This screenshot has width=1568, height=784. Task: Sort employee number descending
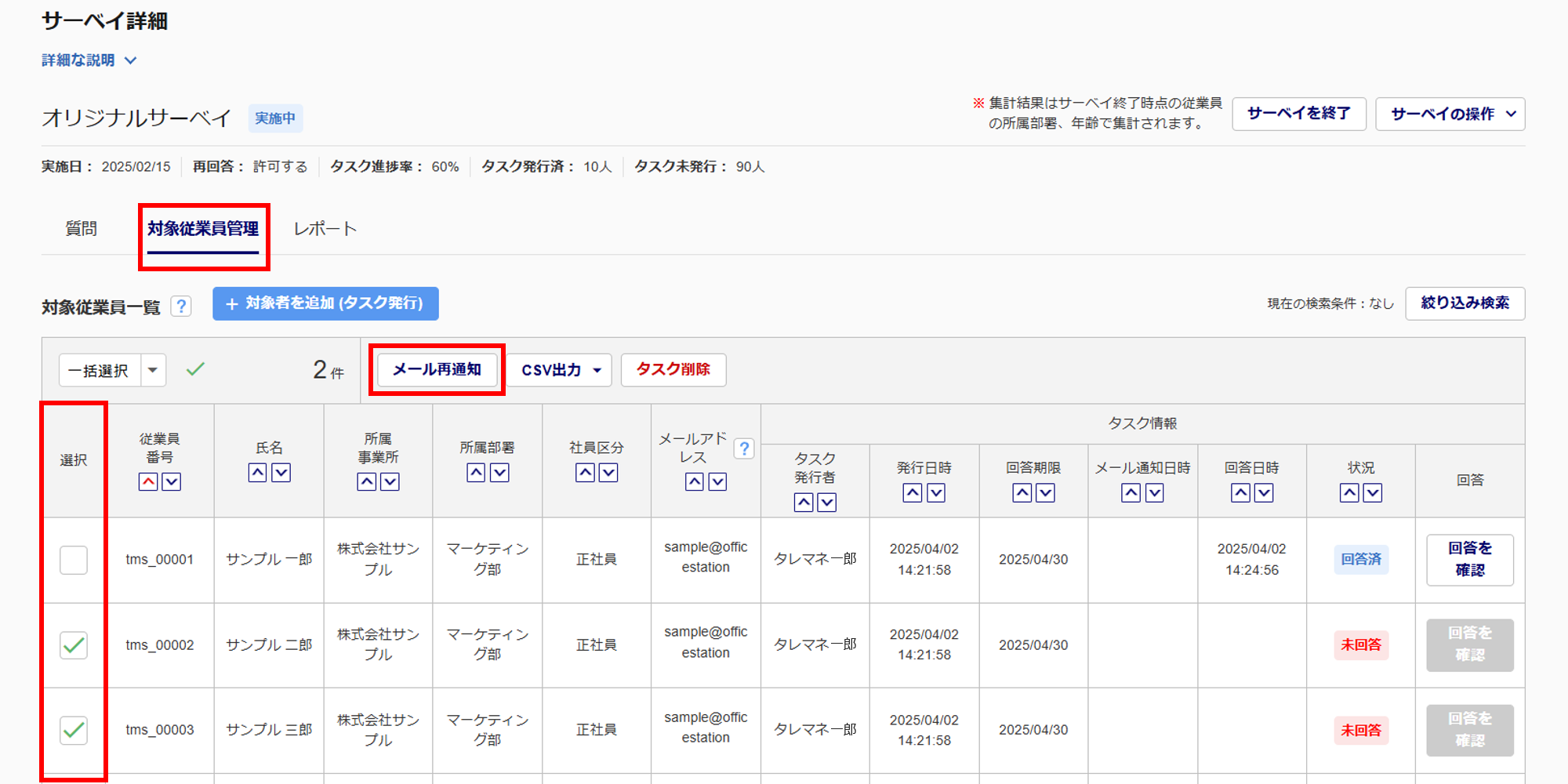pos(172,481)
